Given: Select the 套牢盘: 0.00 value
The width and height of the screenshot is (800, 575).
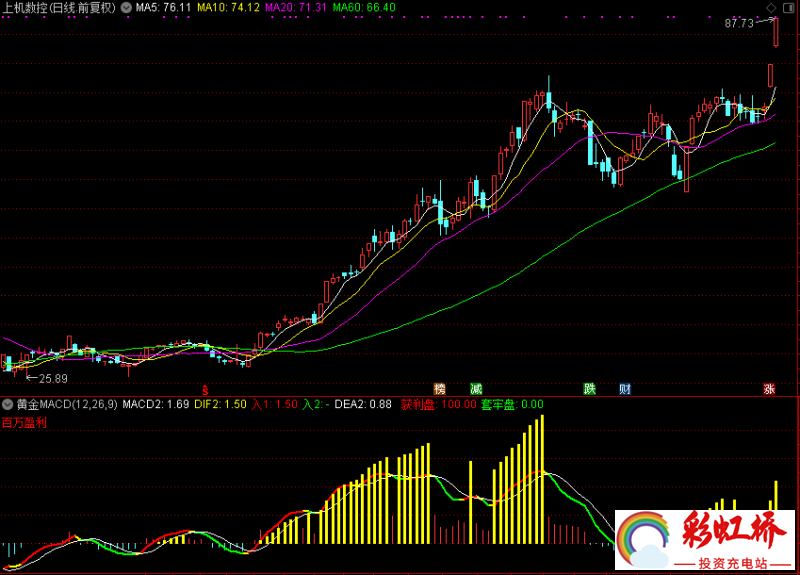Looking at the screenshot, I should click(x=513, y=405).
